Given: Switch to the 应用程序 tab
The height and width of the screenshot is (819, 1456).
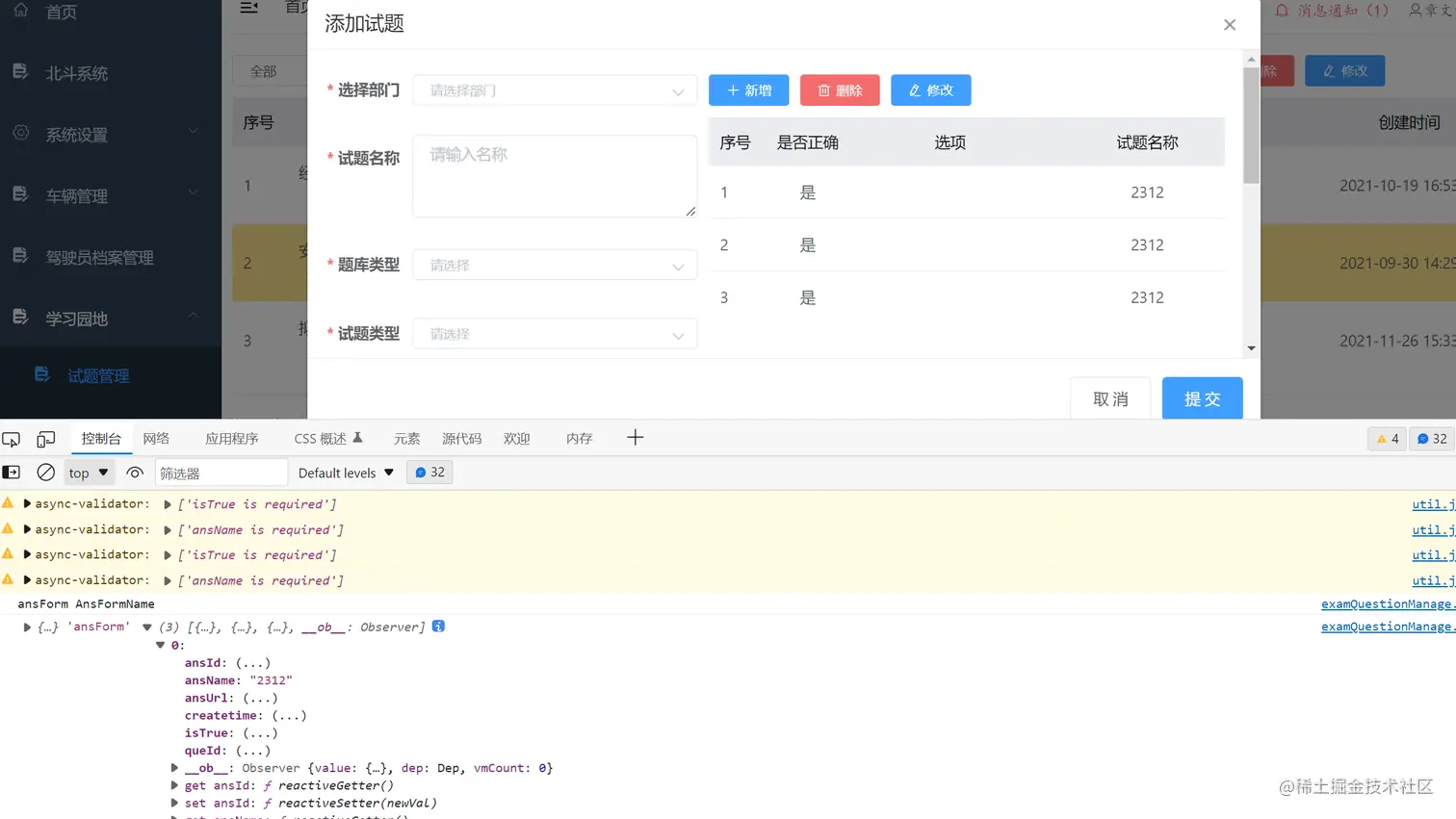Looking at the screenshot, I should (x=232, y=439).
